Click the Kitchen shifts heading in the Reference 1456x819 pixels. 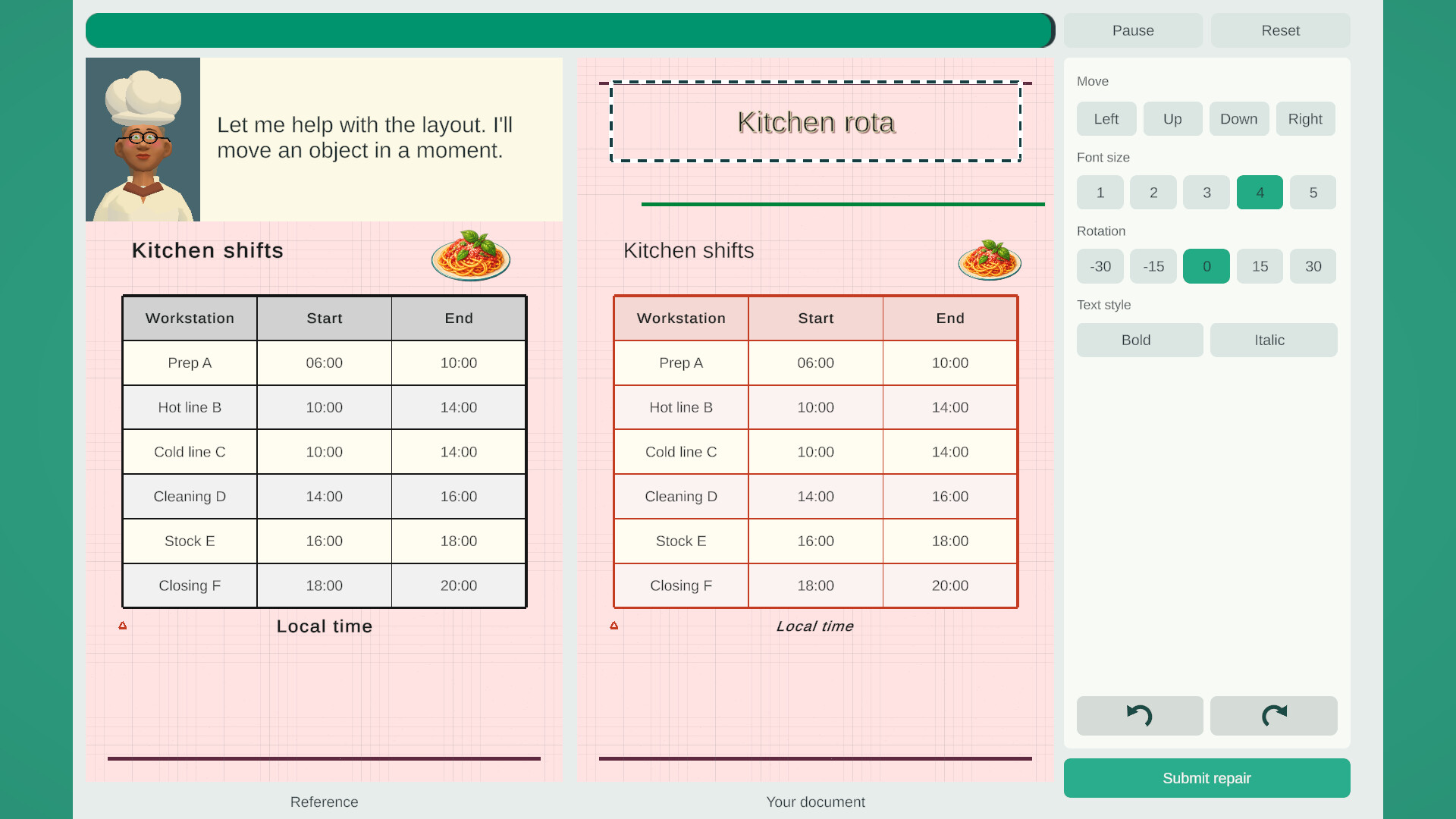coord(208,250)
